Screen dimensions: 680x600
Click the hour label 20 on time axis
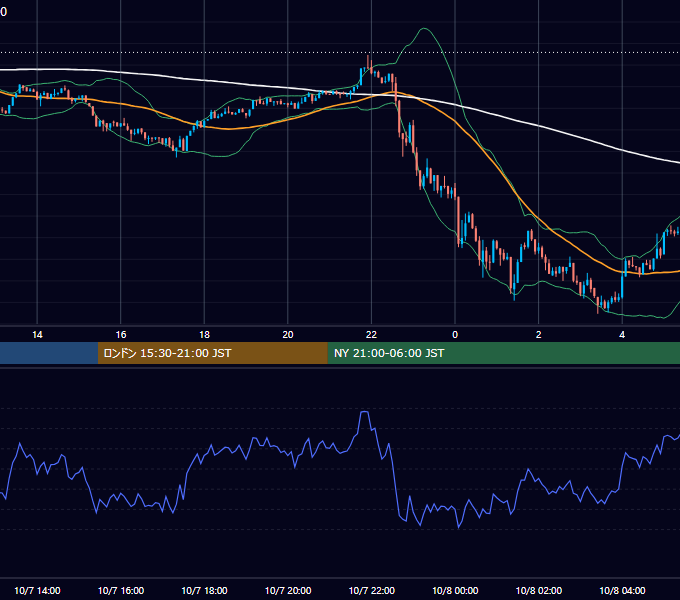tap(288, 335)
